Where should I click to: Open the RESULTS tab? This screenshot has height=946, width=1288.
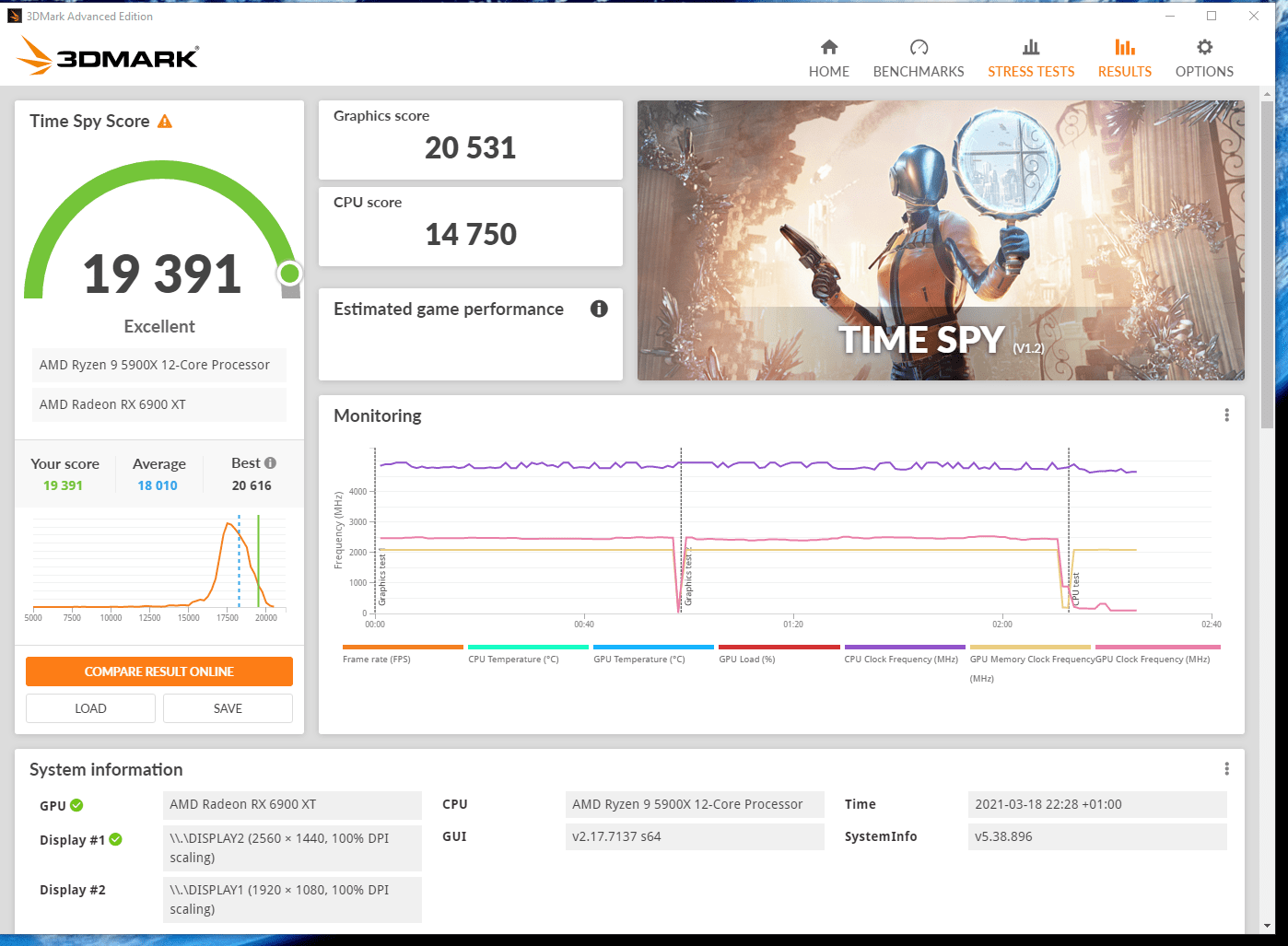tap(1125, 59)
